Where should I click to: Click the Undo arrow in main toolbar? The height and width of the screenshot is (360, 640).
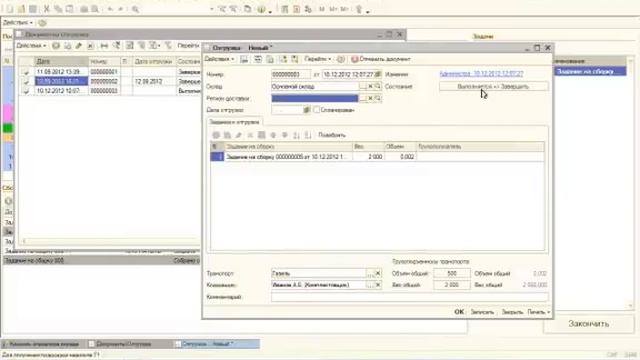[110, 9]
